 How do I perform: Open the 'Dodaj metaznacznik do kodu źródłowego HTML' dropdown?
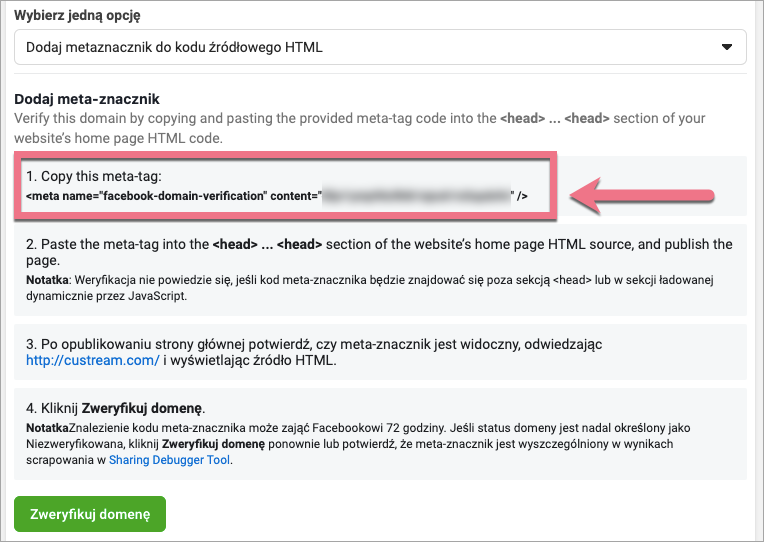(x=380, y=47)
